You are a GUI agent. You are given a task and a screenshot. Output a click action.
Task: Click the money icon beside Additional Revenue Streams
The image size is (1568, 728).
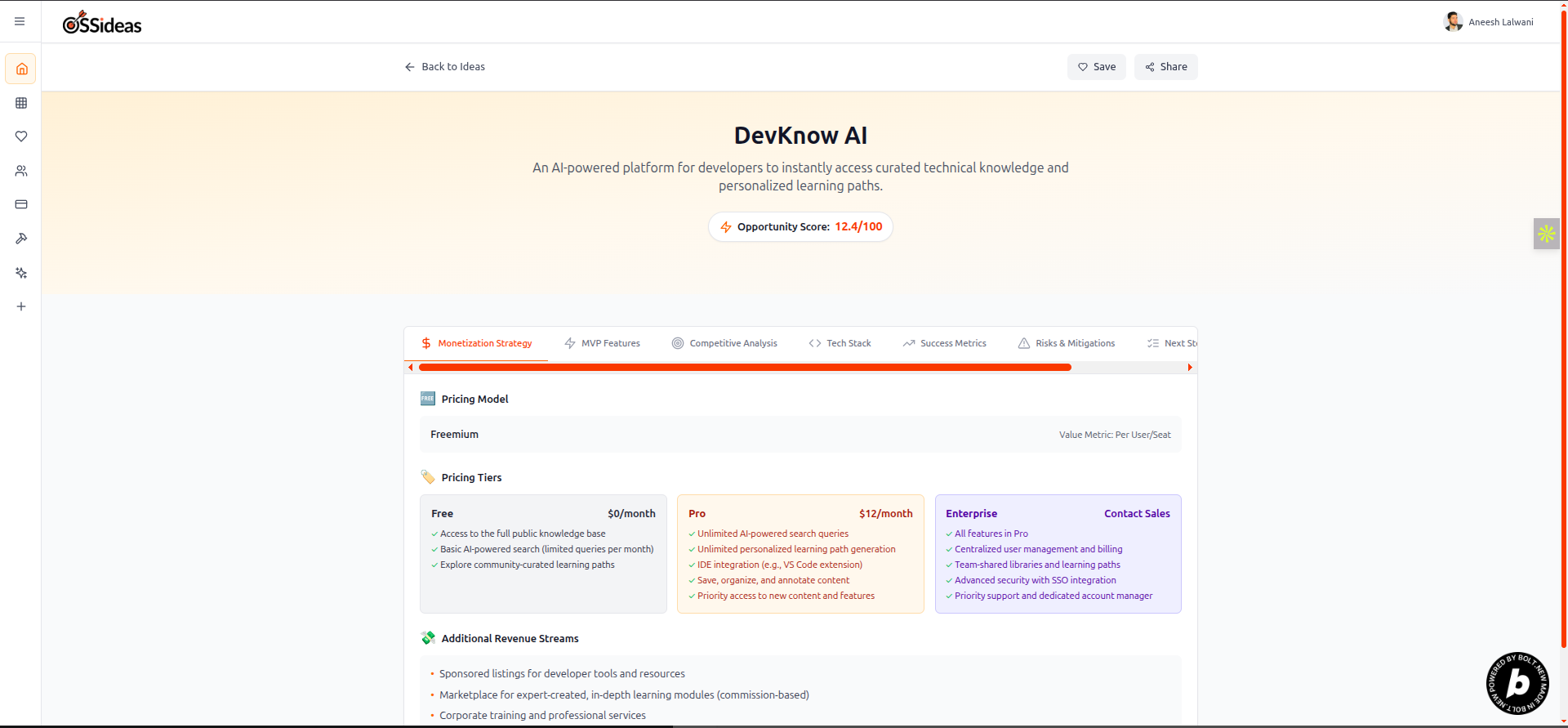click(428, 638)
